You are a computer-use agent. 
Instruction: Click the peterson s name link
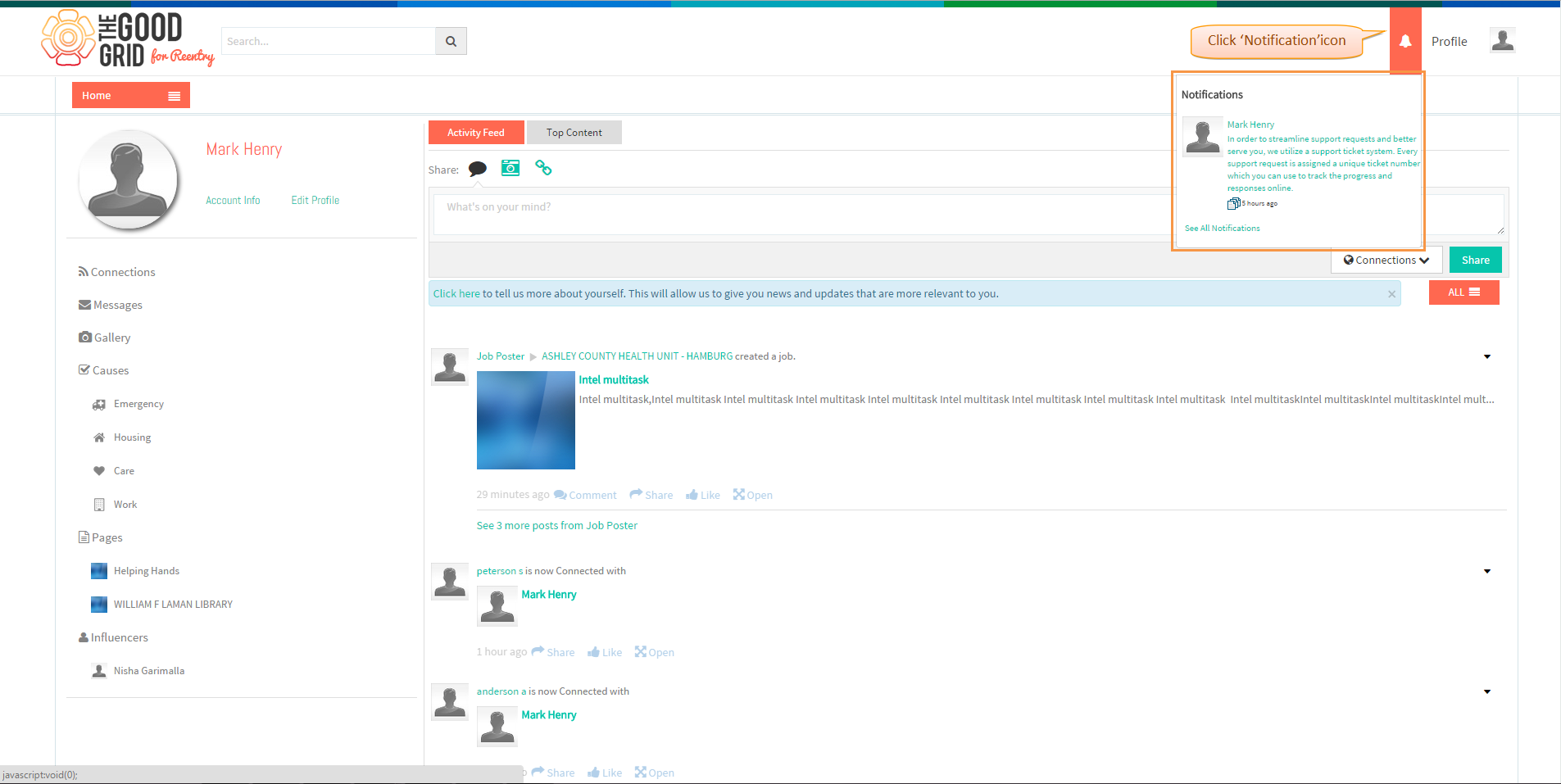(500, 571)
